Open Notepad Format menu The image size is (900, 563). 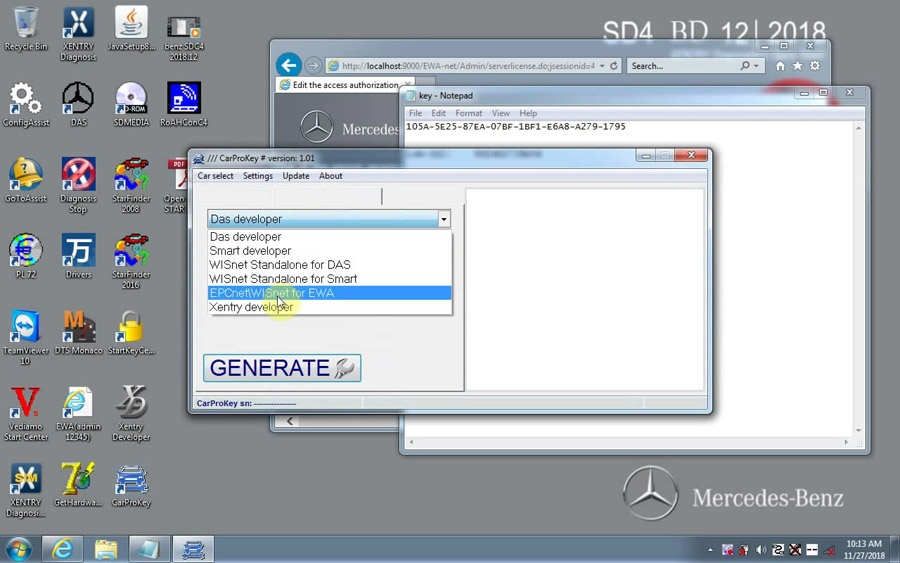click(x=468, y=114)
